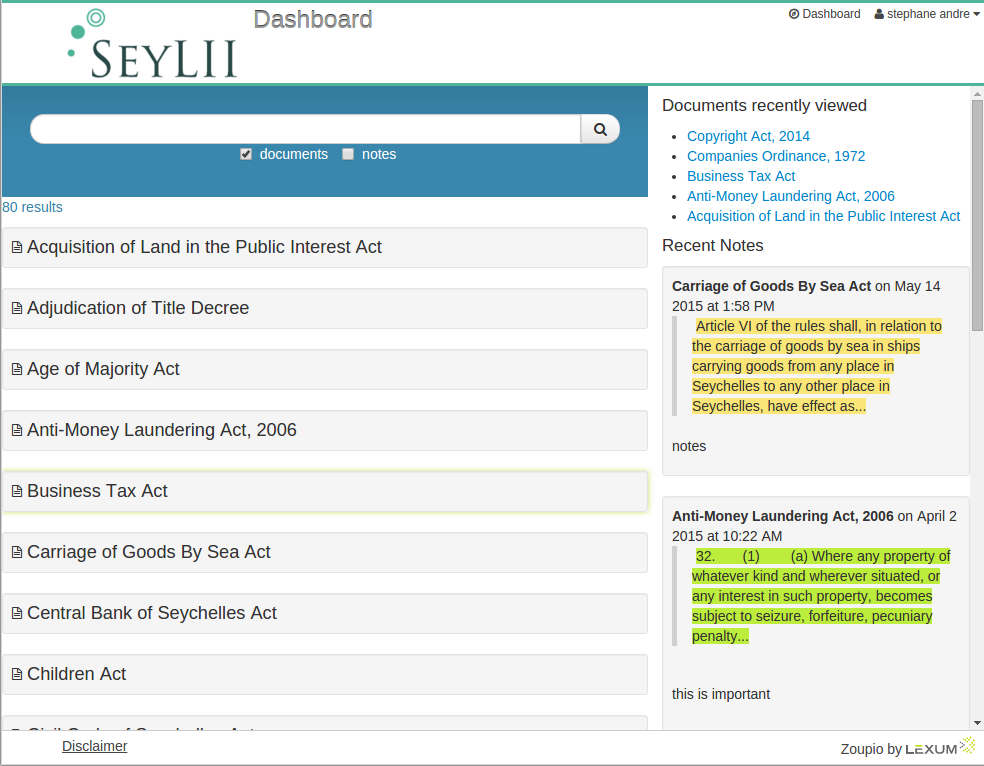Screen dimensions: 984x766
Task: Click document icon beside Children Act
Action: coord(17,675)
